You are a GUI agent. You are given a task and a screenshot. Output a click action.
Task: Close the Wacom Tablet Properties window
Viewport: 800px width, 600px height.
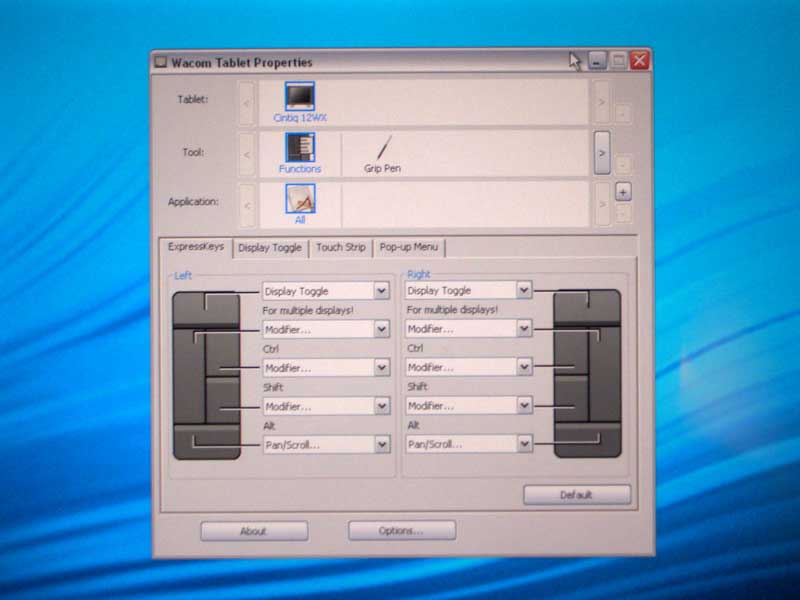(x=639, y=60)
